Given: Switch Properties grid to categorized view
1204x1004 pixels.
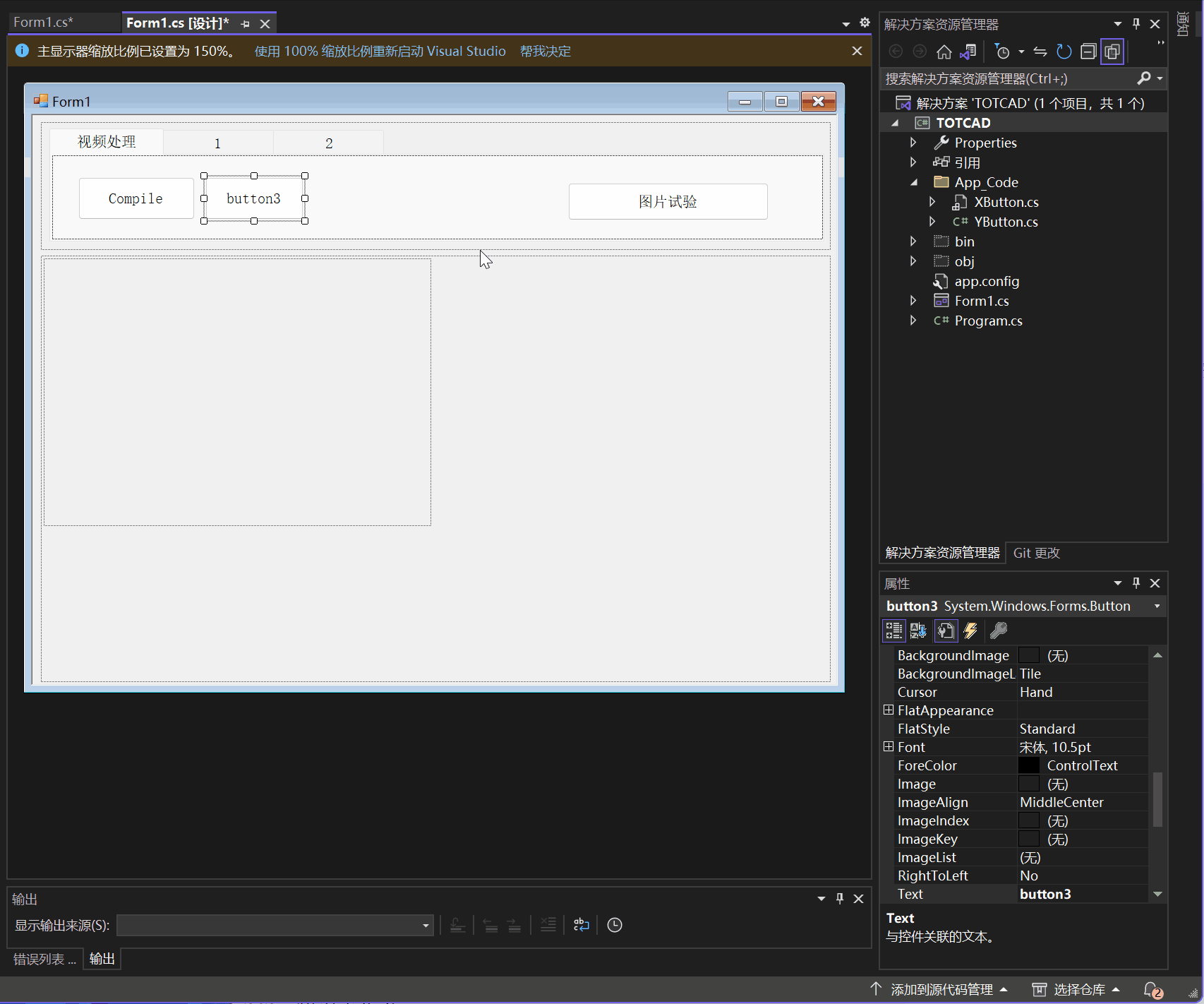Looking at the screenshot, I should pyautogui.click(x=894, y=631).
